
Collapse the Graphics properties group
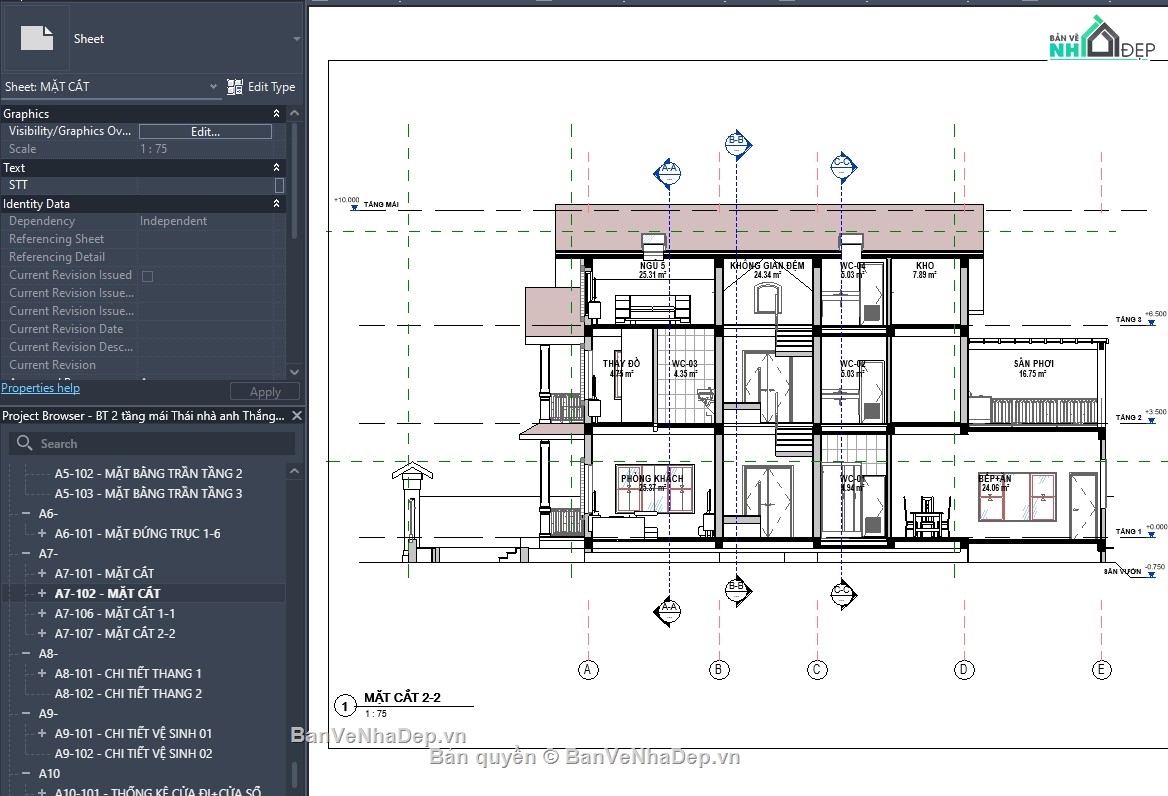point(276,113)
